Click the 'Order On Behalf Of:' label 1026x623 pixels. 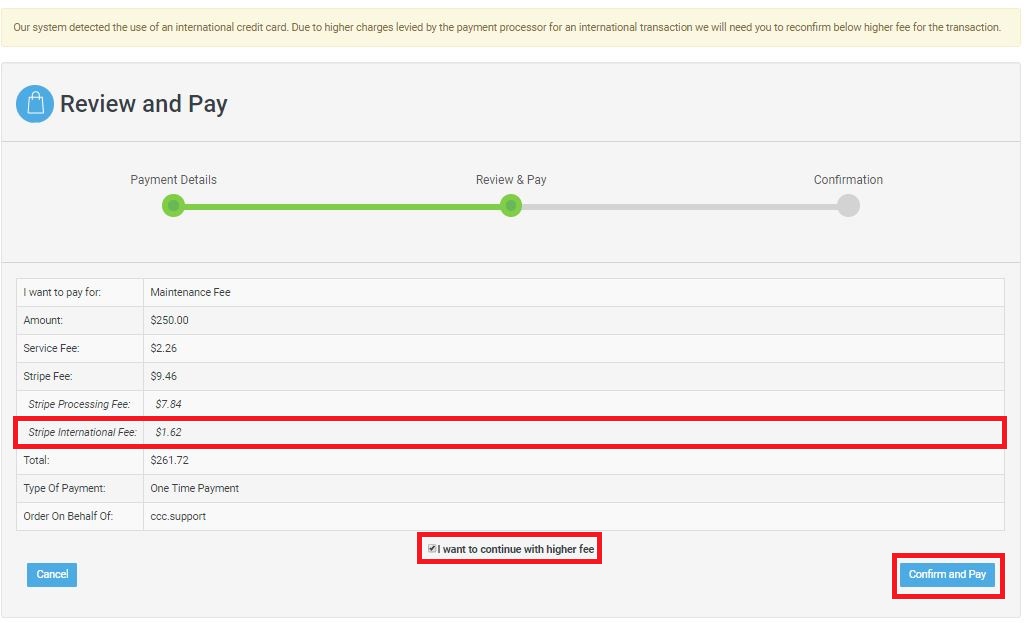click(x=68, y=516)
